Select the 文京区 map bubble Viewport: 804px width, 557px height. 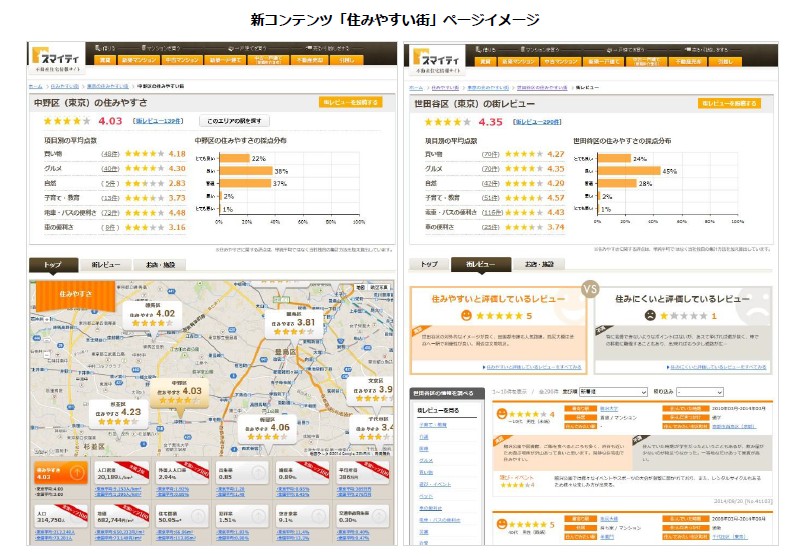click(371, 391)
